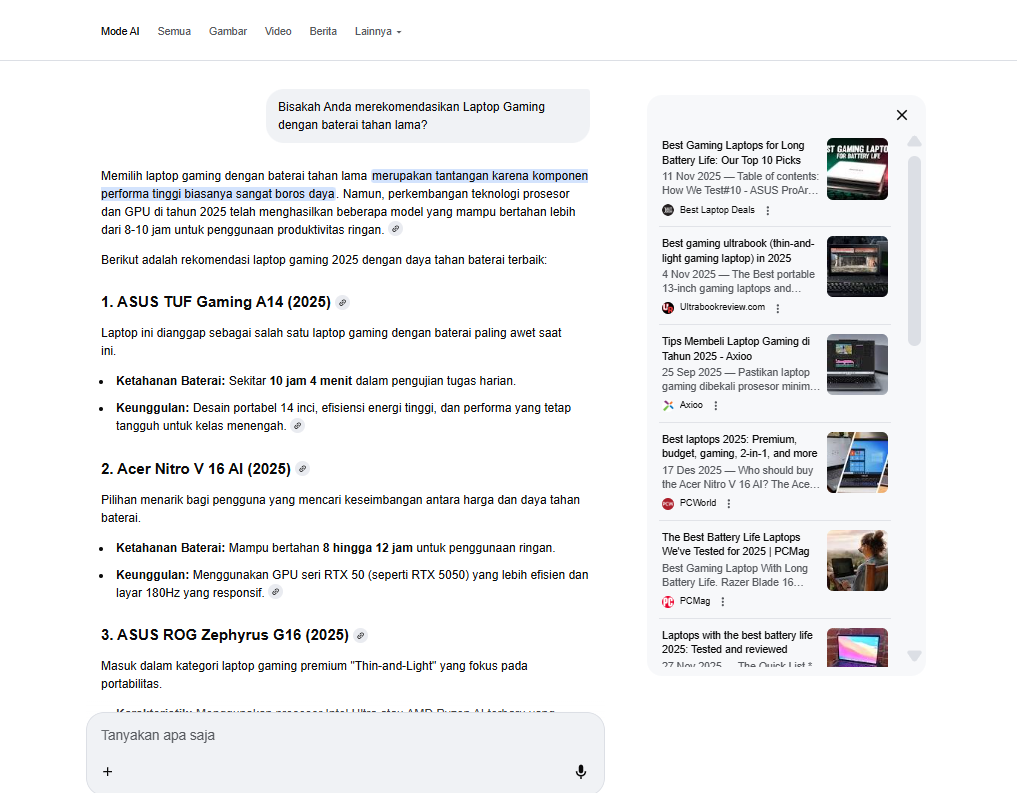Screen dimensions: 1017x793
Task: Open three-dot menu next to Best Laptop Deals
Action: coord(768,210)
